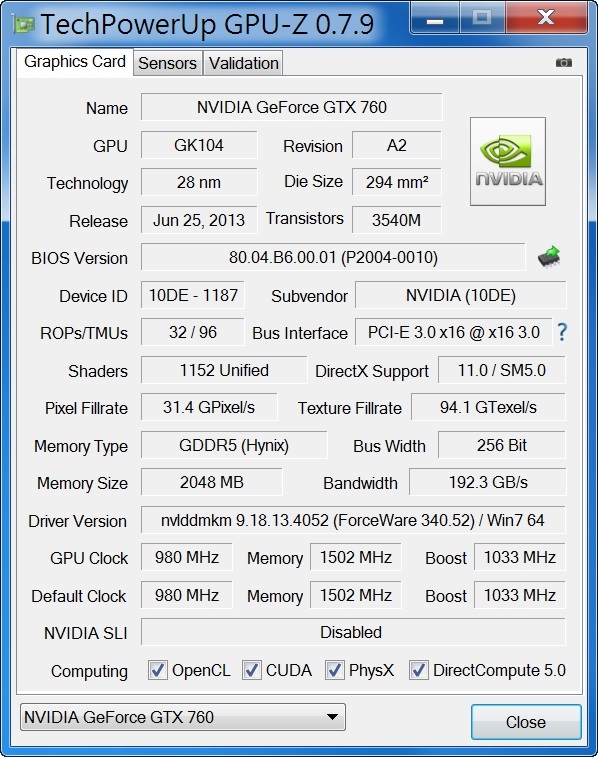This screenshot has height=757, width=598.
Task: Click the Bus Interface question mark icon
Action: [x=562, y=332]
